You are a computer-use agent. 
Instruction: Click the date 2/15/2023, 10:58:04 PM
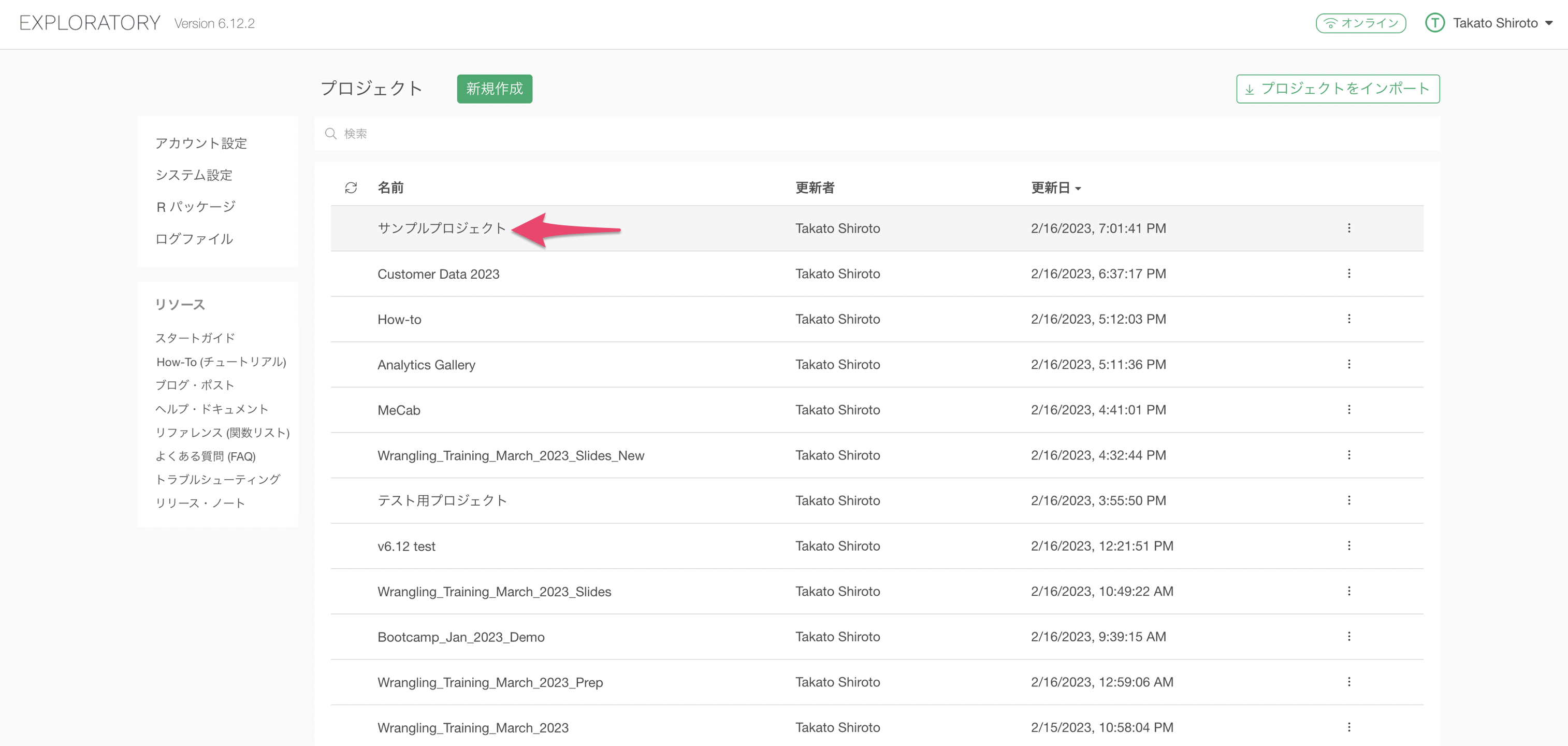[1102, 727]
